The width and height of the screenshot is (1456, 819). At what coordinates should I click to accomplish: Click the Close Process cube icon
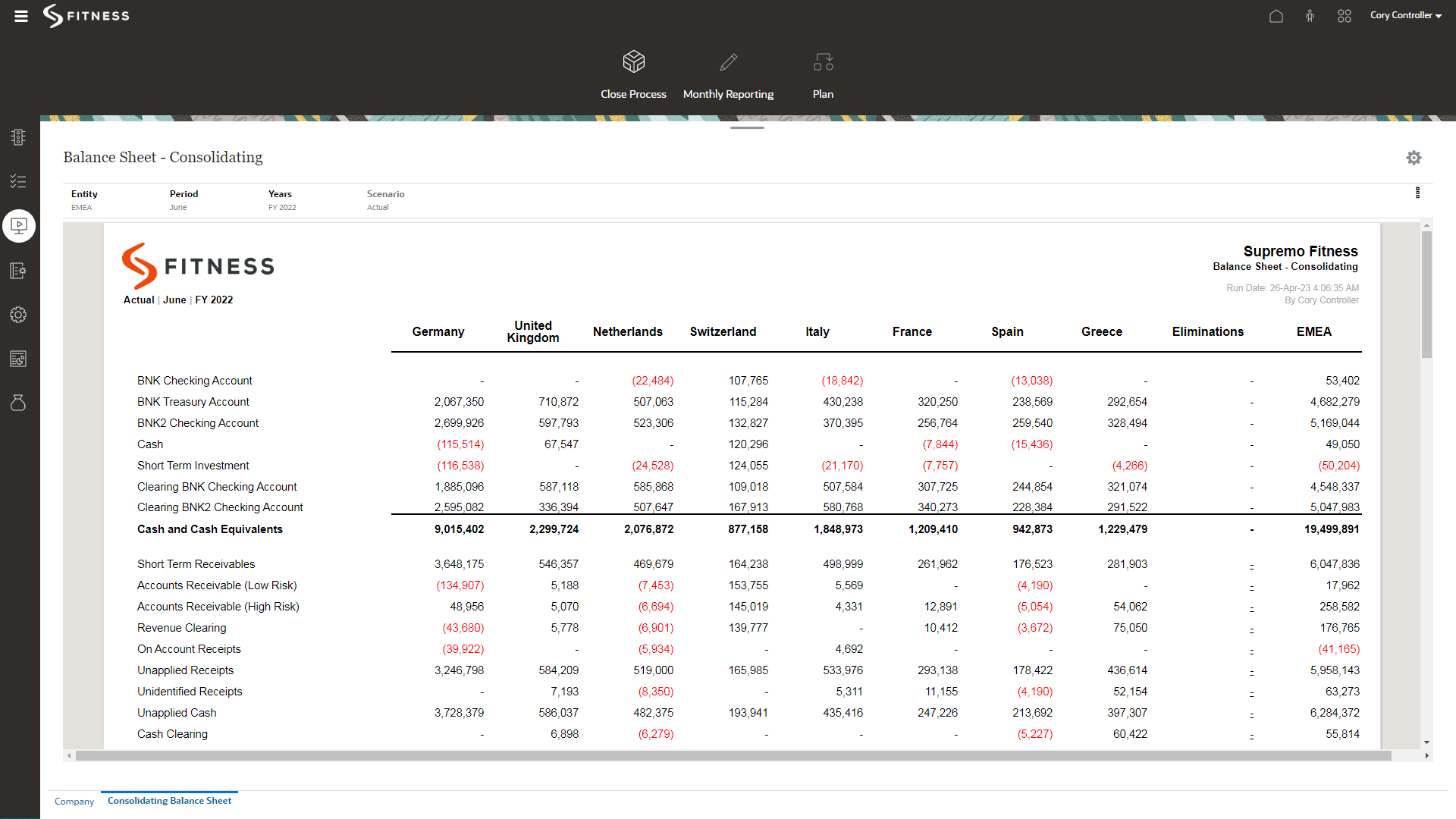point(633,61)
